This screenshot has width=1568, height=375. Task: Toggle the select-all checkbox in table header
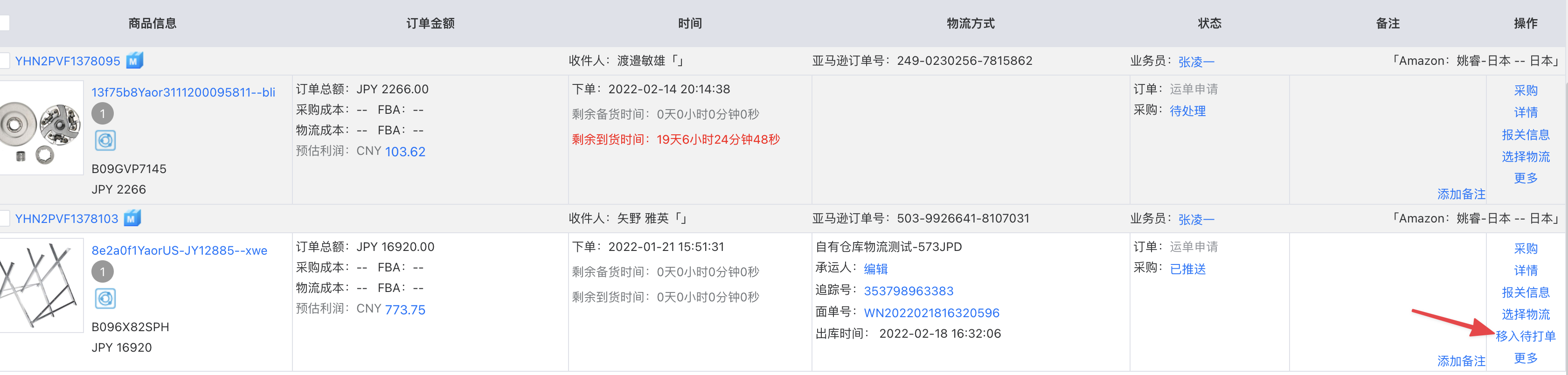pyautogui.click(x=4, y=23)
